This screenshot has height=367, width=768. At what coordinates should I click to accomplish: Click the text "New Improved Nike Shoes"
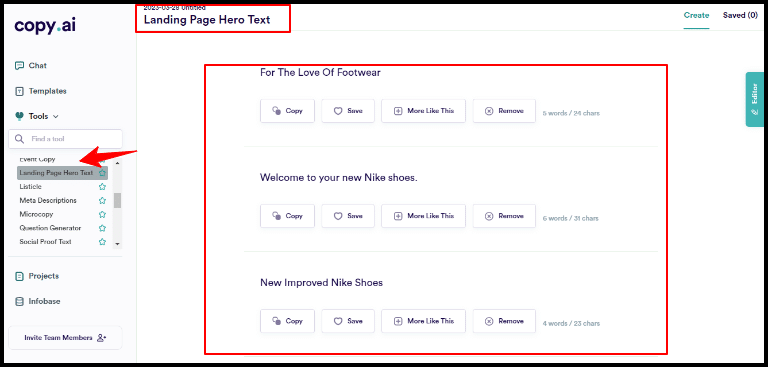tap(321, 283)
